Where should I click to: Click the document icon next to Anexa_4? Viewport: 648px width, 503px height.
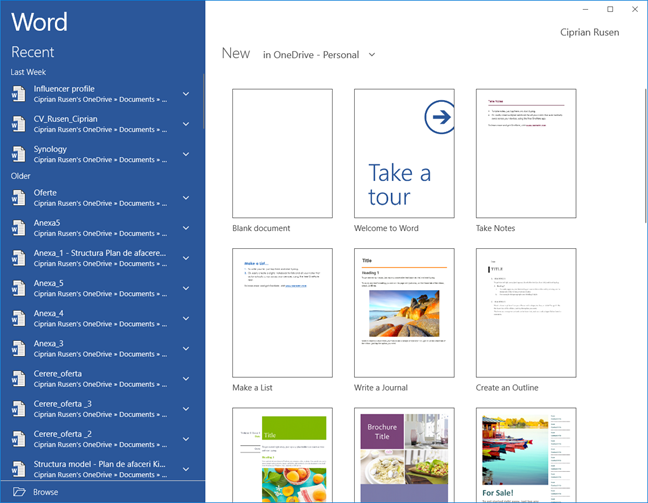pyautogui.click(x=18, y=319)
